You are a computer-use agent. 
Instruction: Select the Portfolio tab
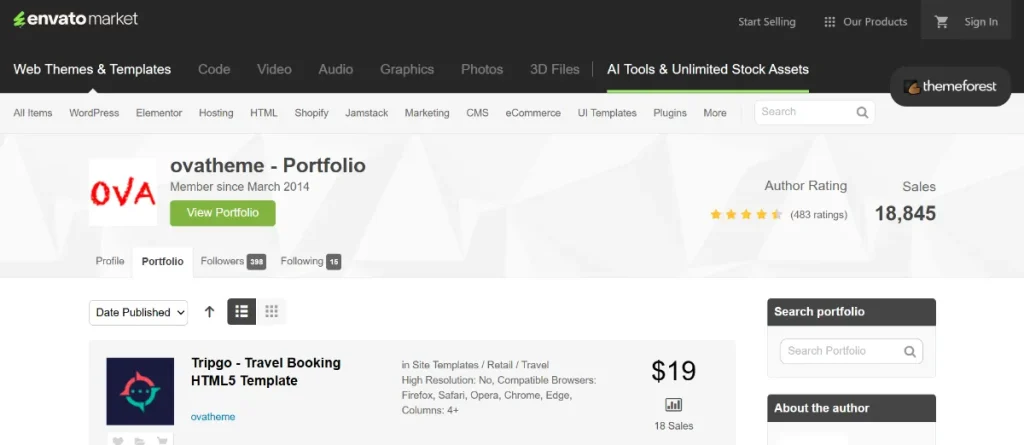click(163, 261)
